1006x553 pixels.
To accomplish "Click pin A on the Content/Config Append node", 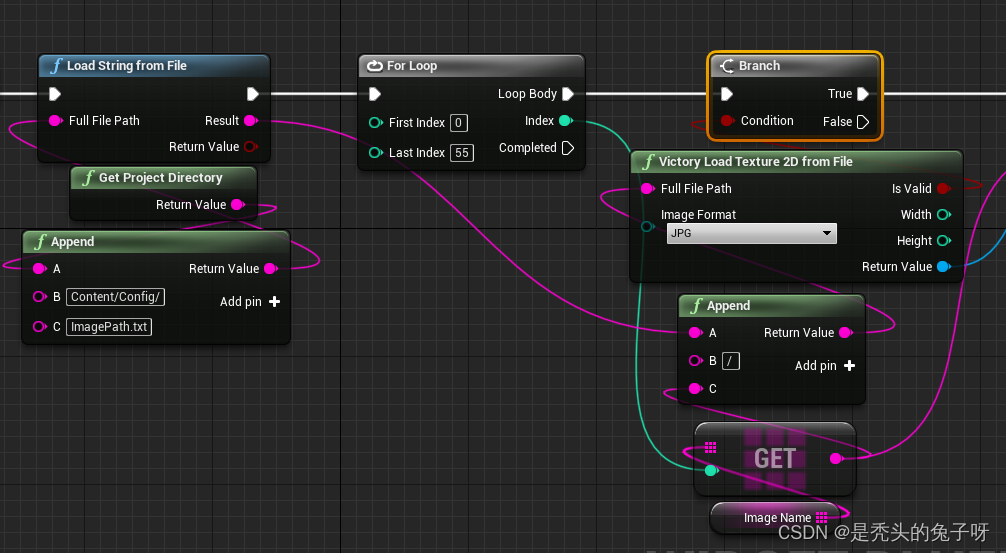I will [40, 269].
